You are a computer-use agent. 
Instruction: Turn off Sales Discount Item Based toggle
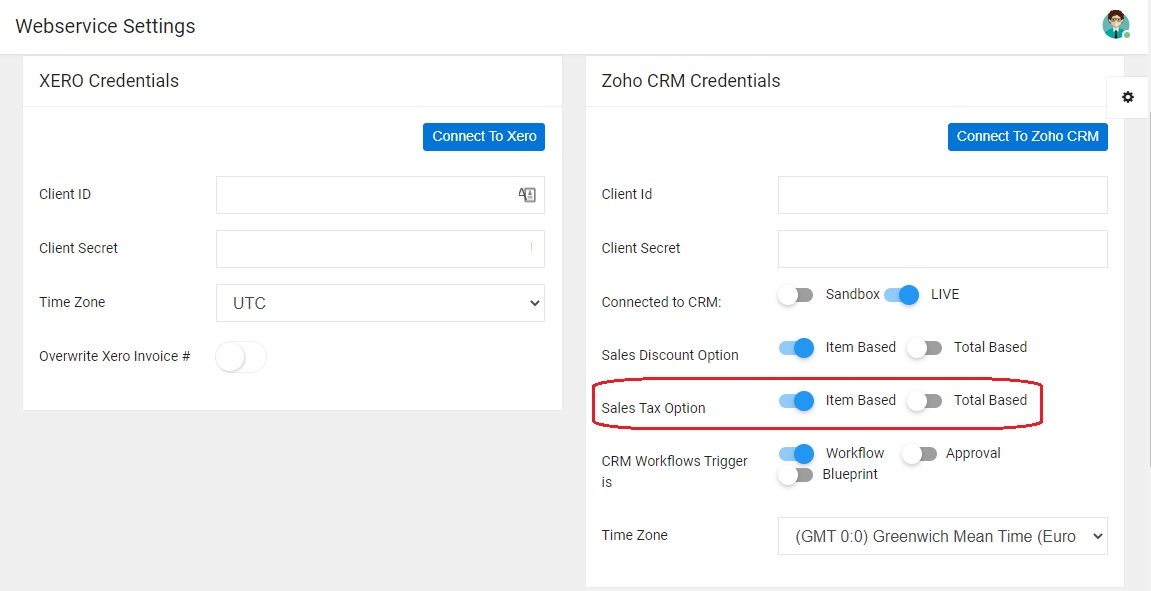point(796,348)
